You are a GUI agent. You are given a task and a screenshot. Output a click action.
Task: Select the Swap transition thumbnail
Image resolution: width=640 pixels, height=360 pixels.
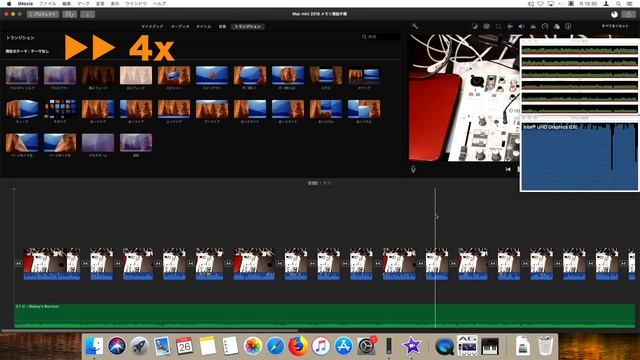tap(364, 75)
